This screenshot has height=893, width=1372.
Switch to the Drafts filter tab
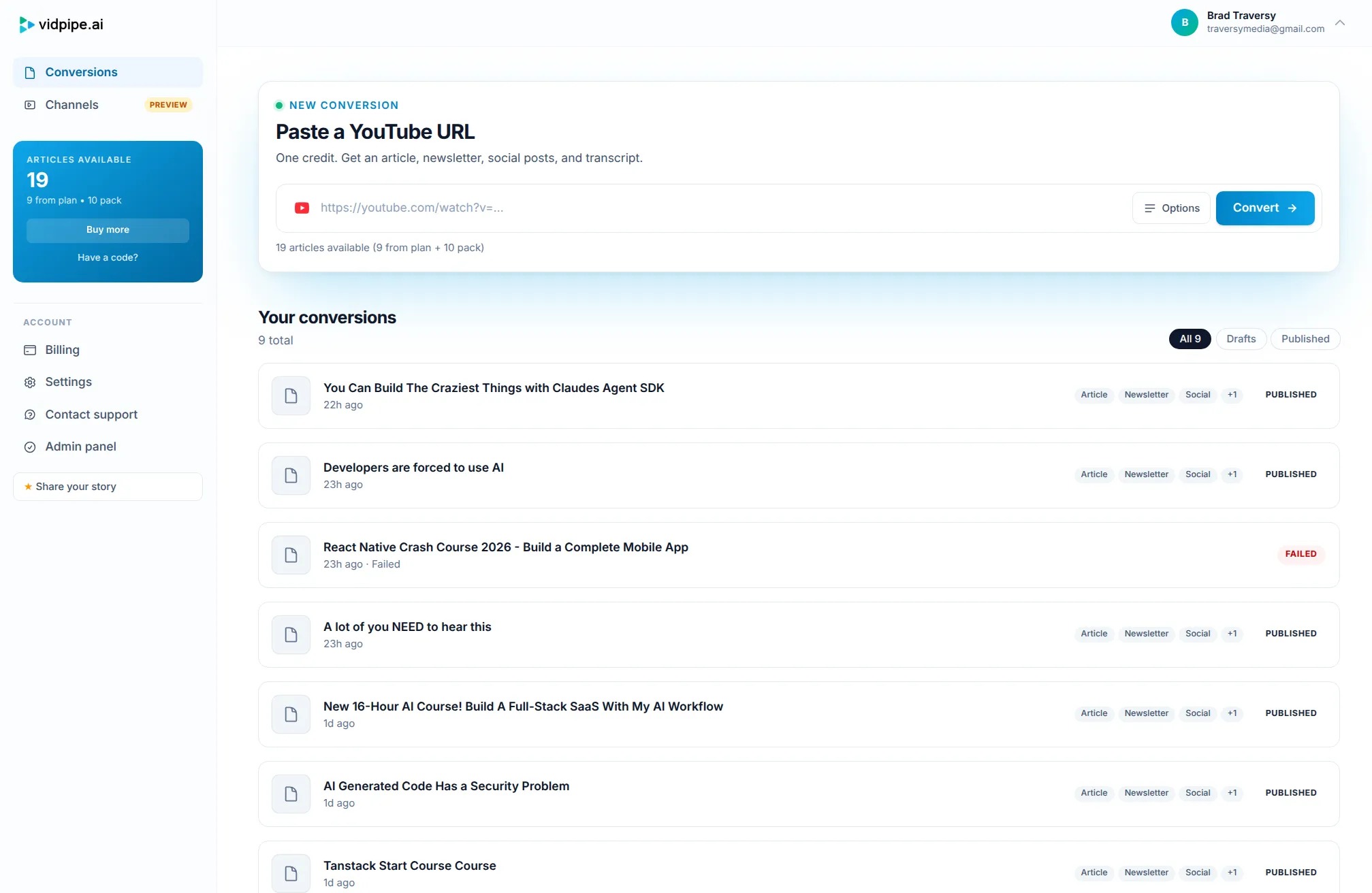(x=1241, y=339)
